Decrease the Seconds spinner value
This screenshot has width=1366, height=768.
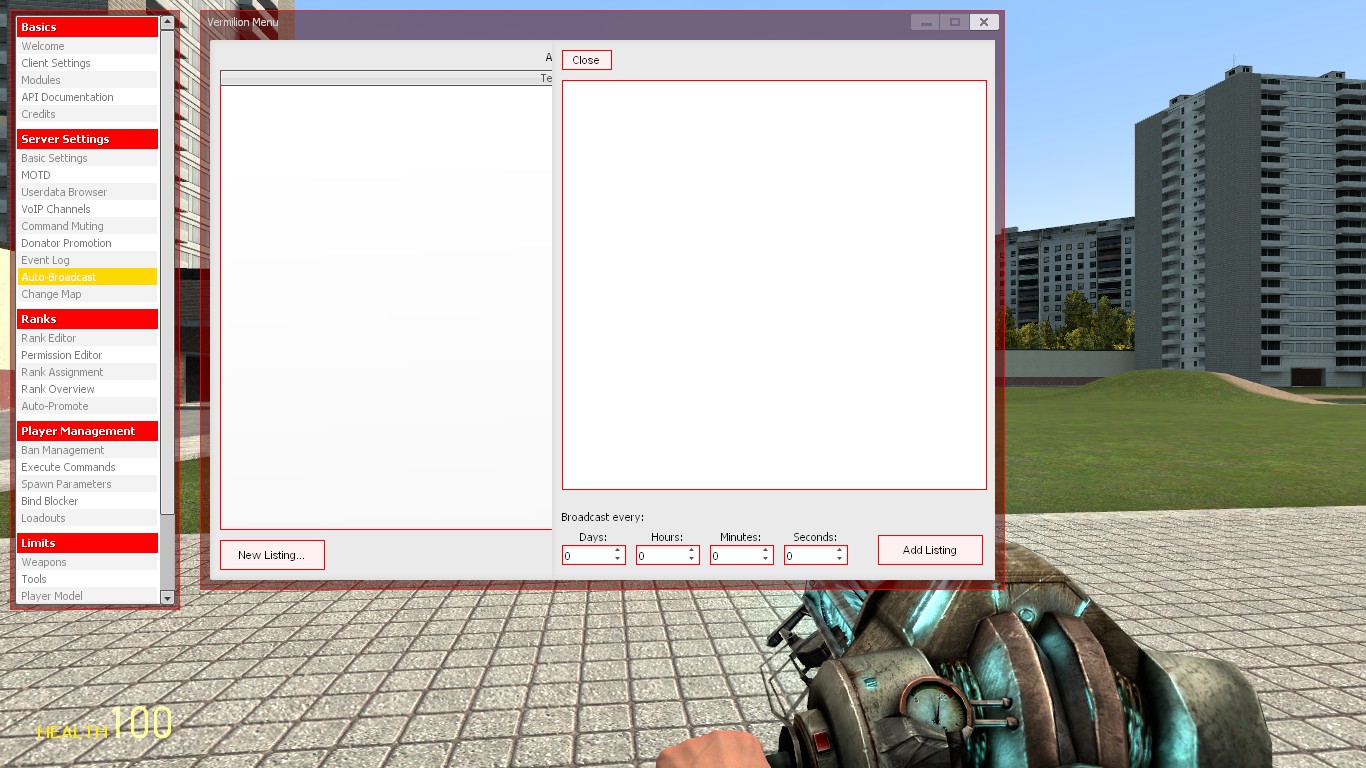pyautogui.click(x=839, y=559)
